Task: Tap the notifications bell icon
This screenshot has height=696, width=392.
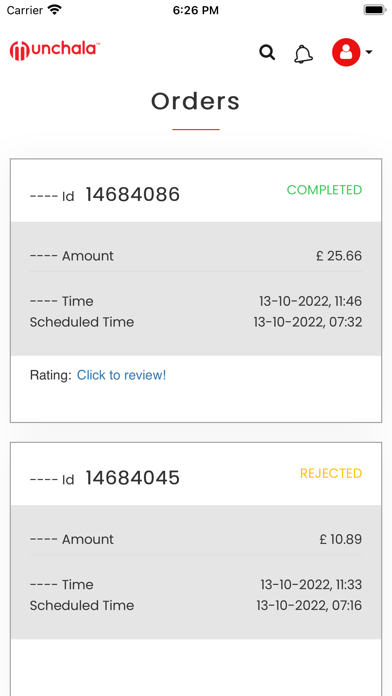Action: click(304, 54)
